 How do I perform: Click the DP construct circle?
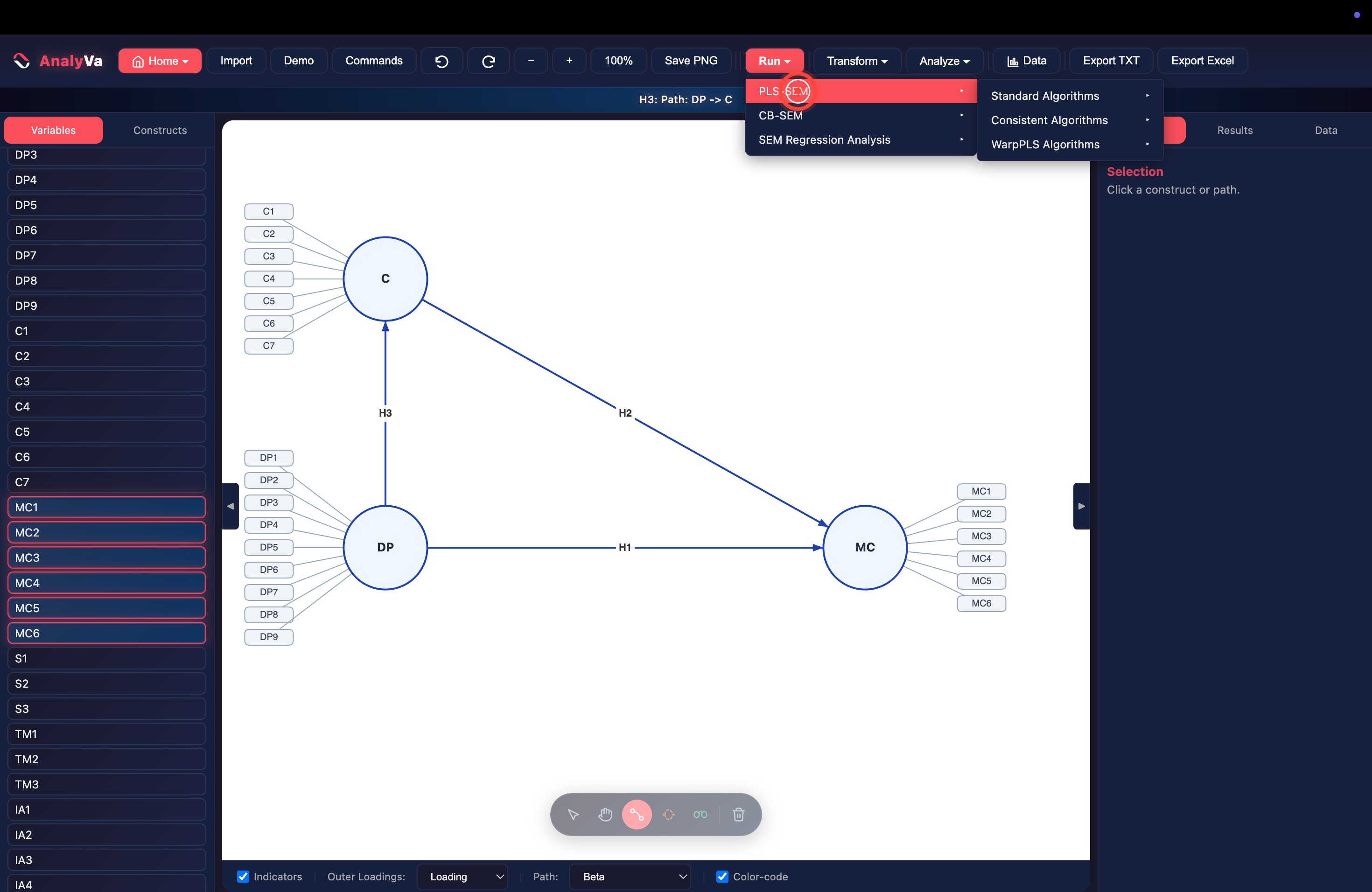385,547
